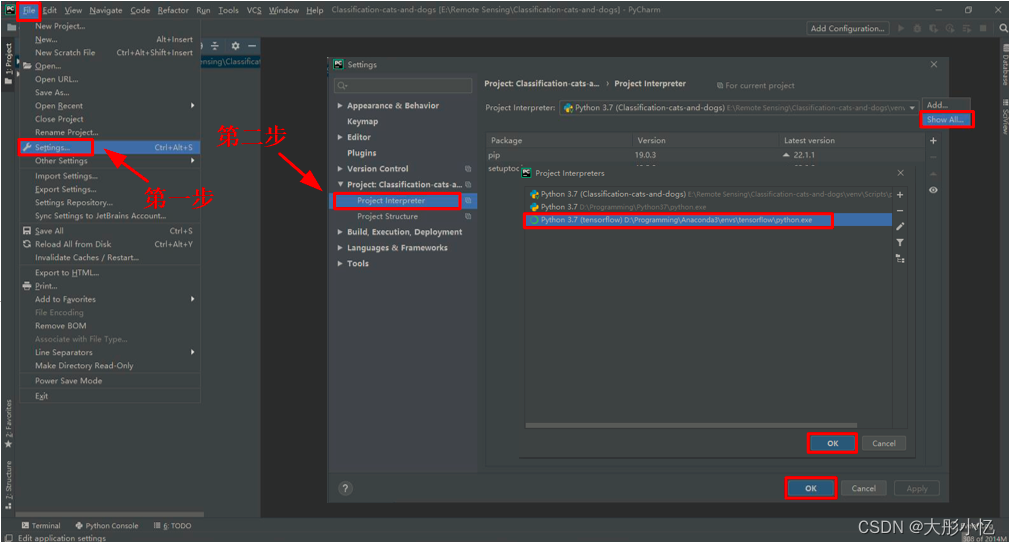Open the SciView side panel tab
Screen dimensions: 1011x546
[x=1005, y=117]
